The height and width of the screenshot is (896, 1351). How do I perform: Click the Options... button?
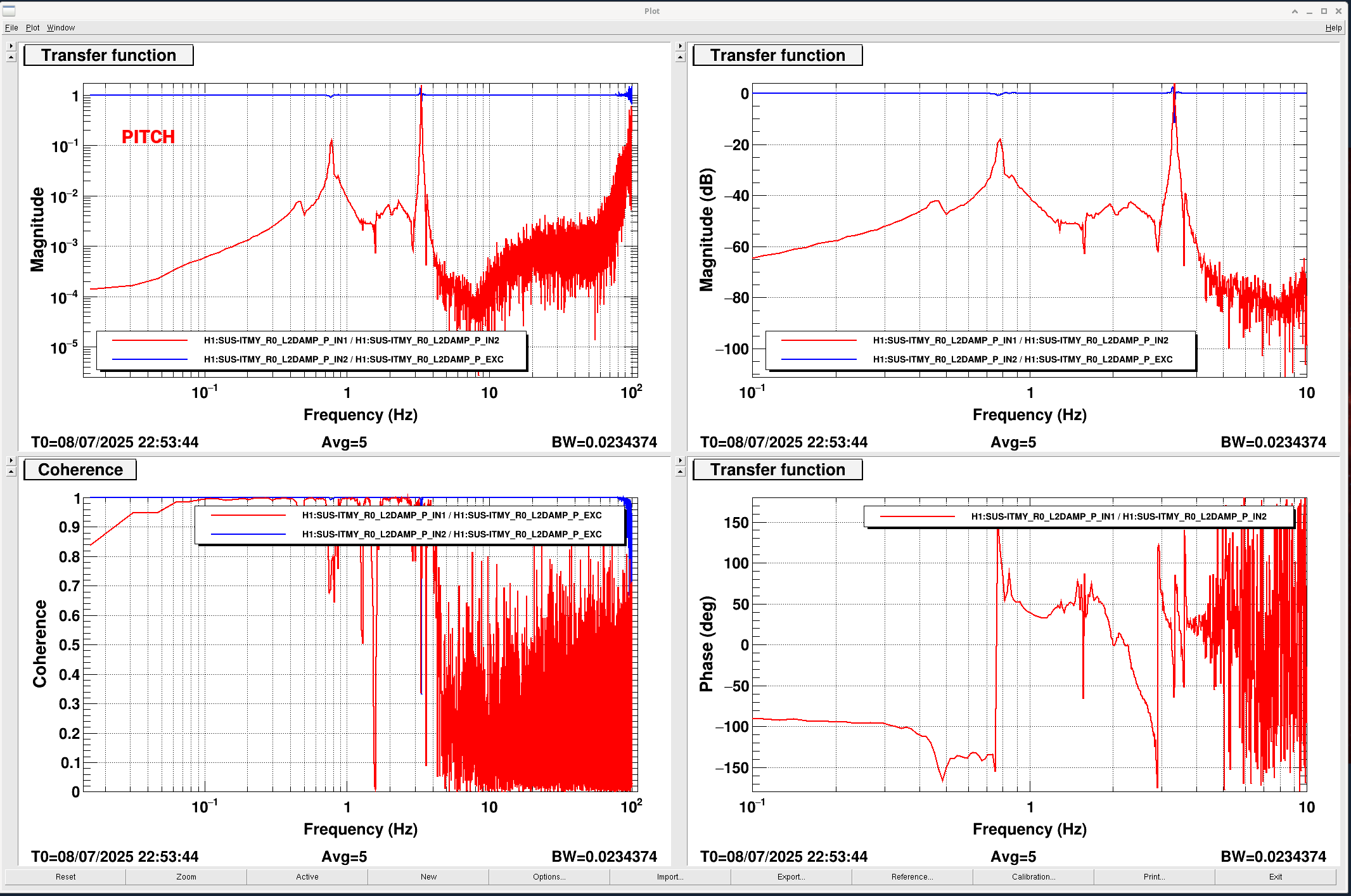coord(549,877)
